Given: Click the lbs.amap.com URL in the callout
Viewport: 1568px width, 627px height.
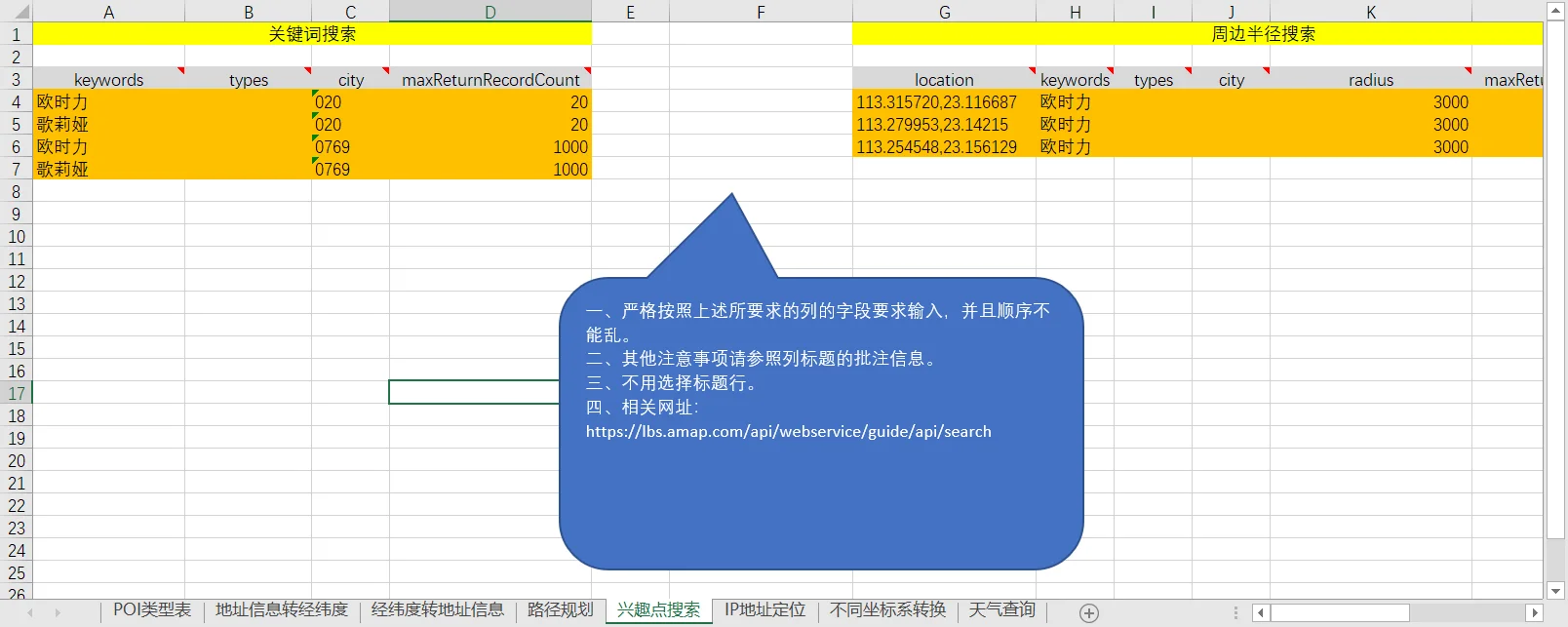Looking at the screenshot, I should (x=789, y=431).
